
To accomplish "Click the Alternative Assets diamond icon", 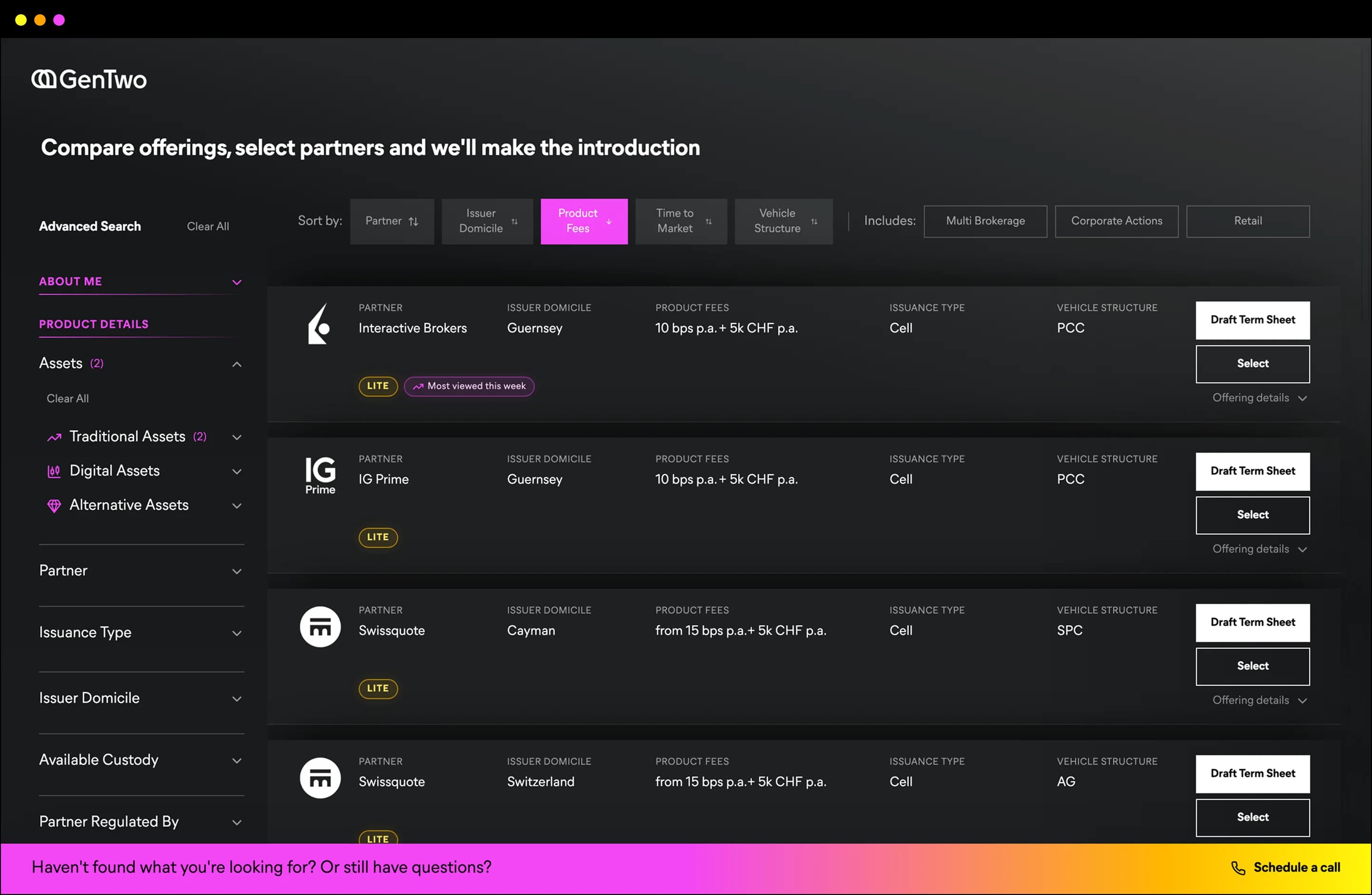I will [x=54, y=506].
